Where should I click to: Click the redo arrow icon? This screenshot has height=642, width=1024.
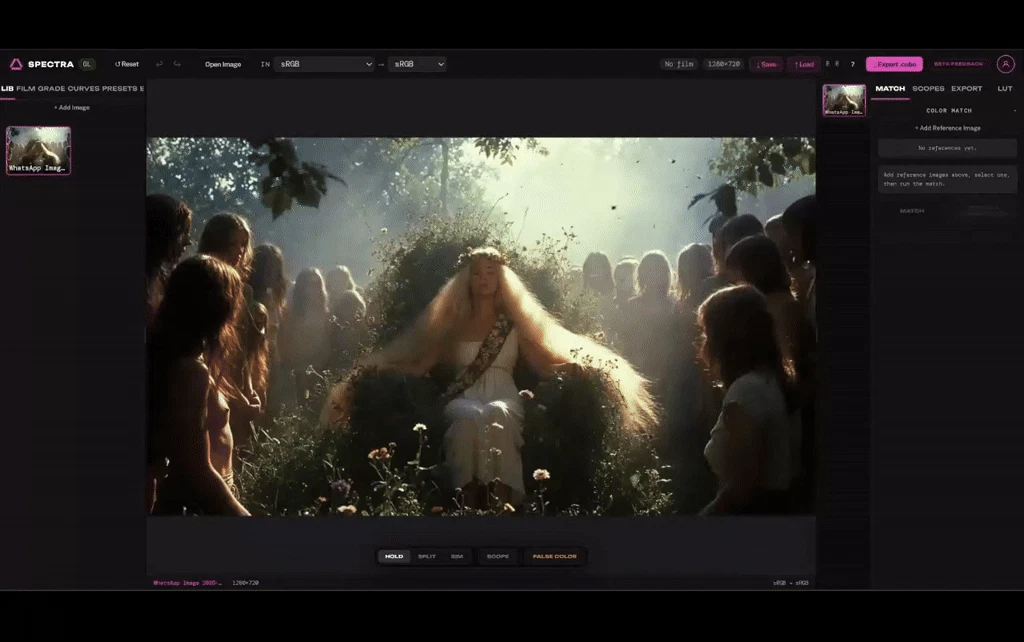(177, 64)
